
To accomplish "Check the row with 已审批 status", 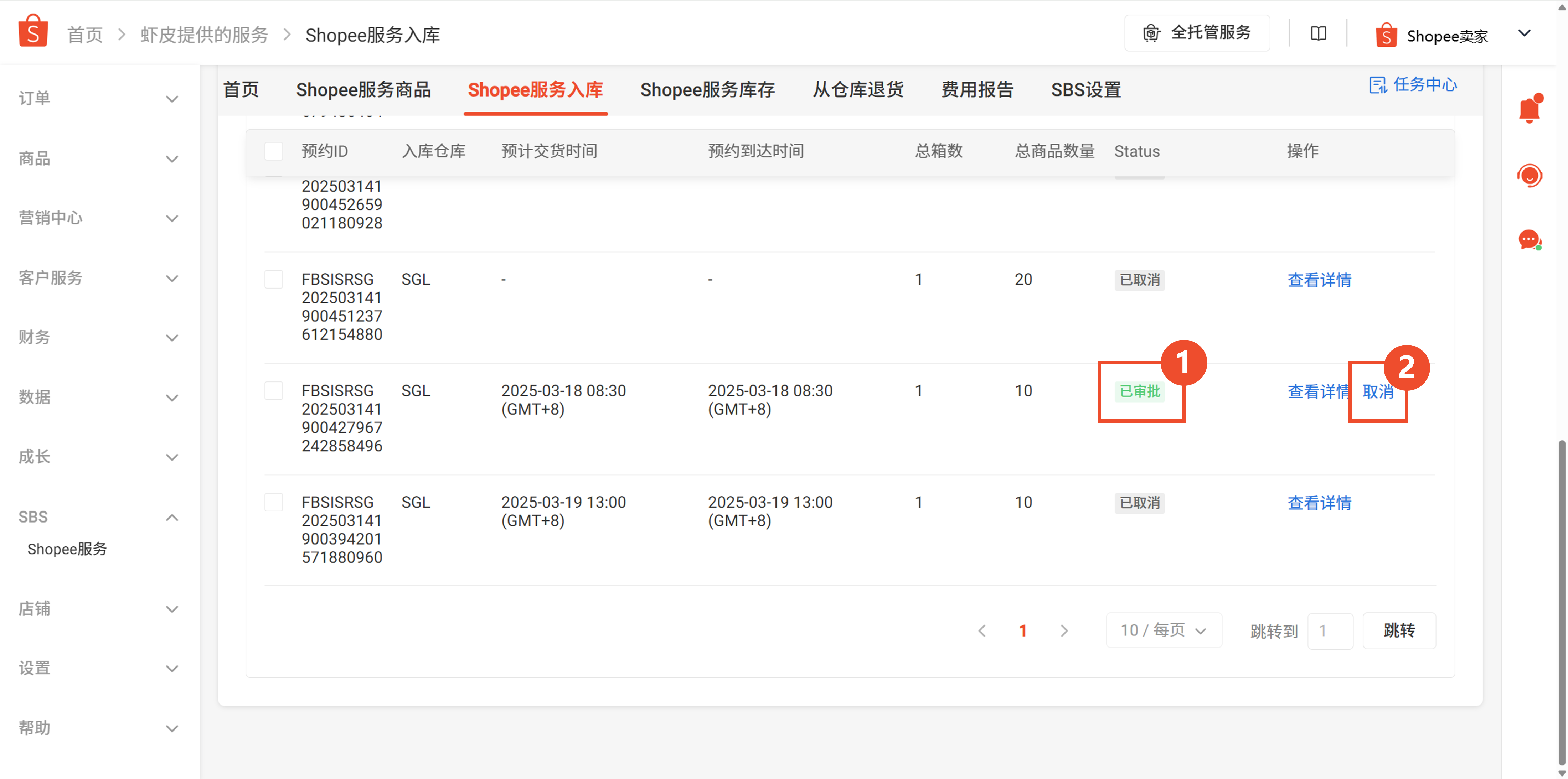I will tap(274, 391).
